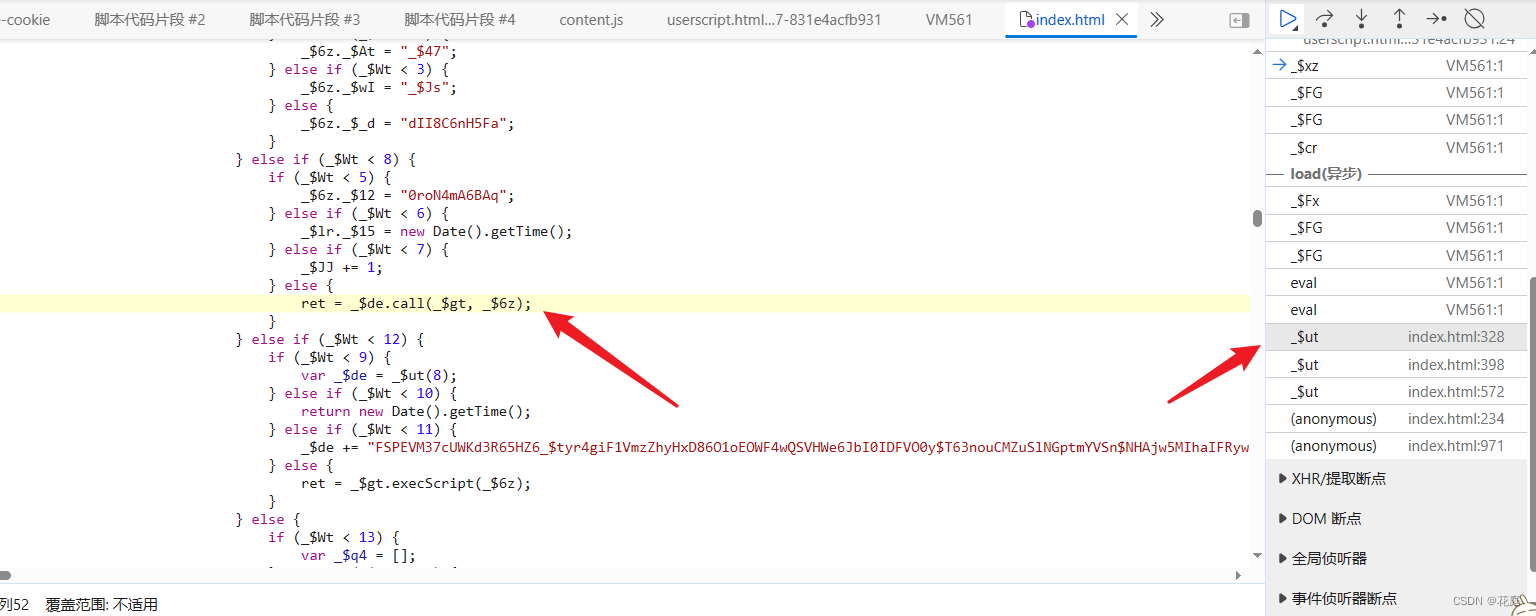Click line ret = _$gt.execScript(_$6z)
Screen dimensions: 1536x616
pos(415,483)
